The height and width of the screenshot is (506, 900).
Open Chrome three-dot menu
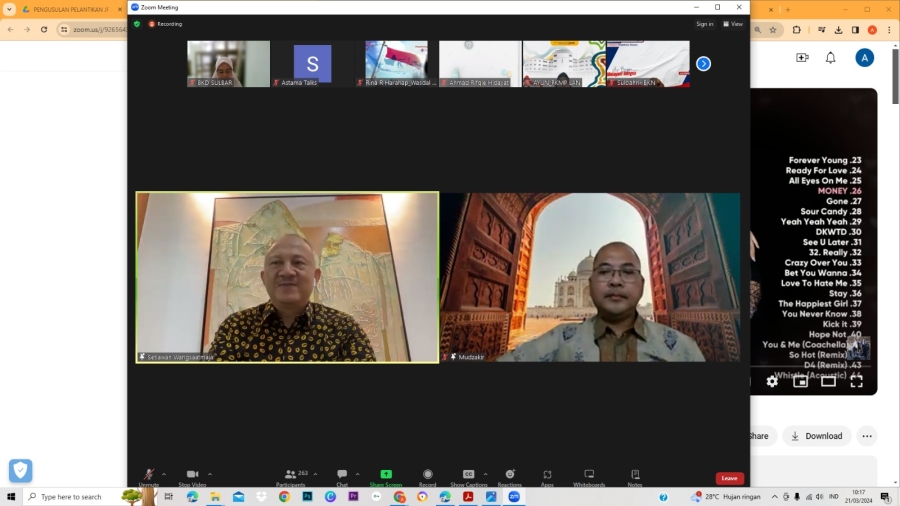(889, 30)
